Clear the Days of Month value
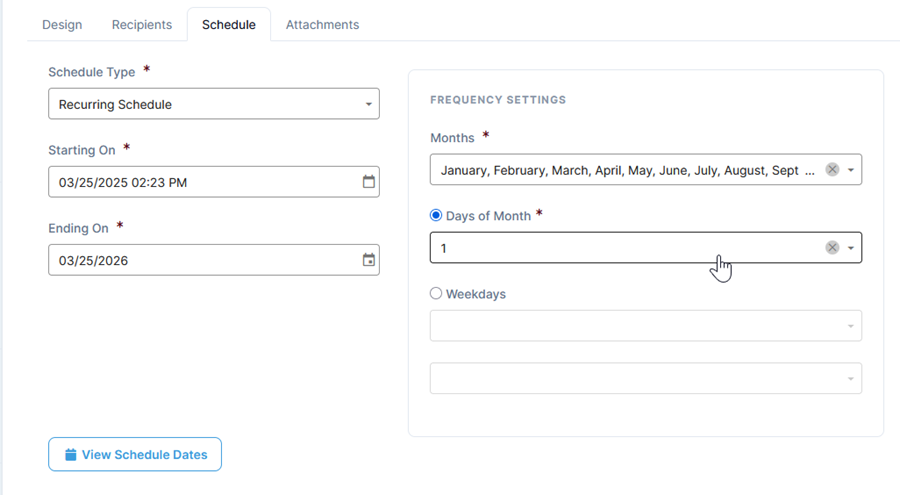Screen dimensions: 900x495 (832, 248)
